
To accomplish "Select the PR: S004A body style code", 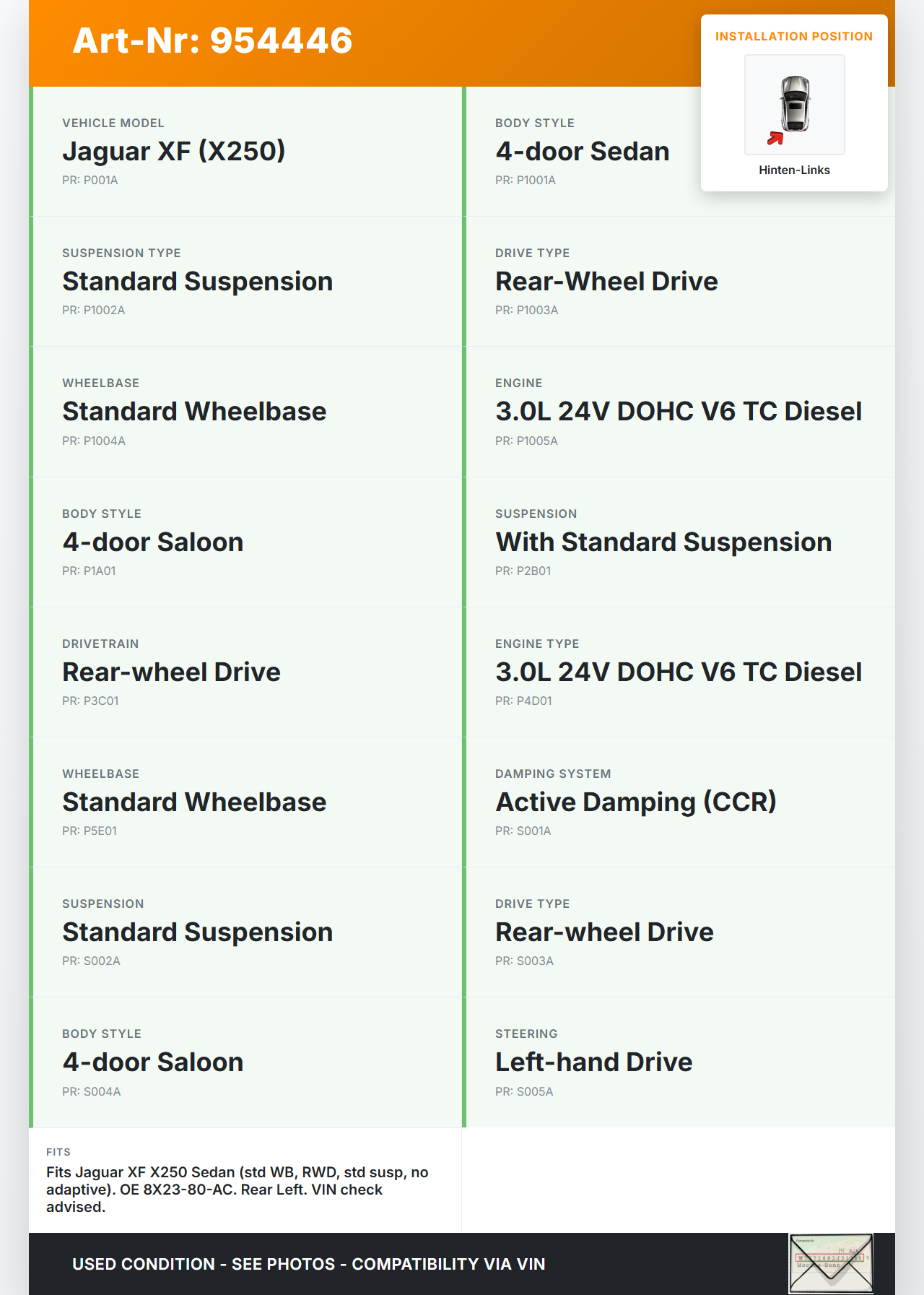I will pos(91,1091).
